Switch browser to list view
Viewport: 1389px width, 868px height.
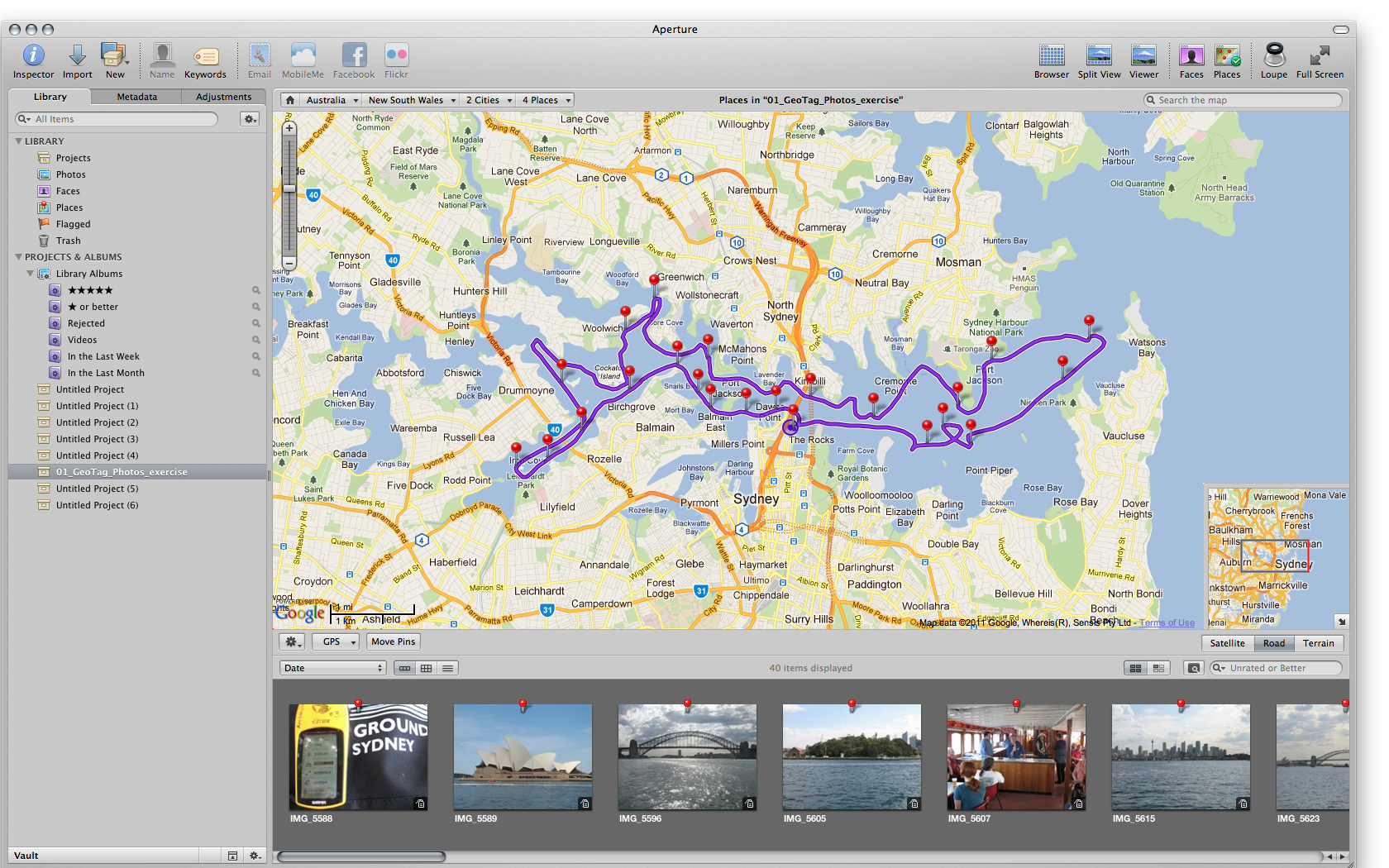[x=447, y=668]
